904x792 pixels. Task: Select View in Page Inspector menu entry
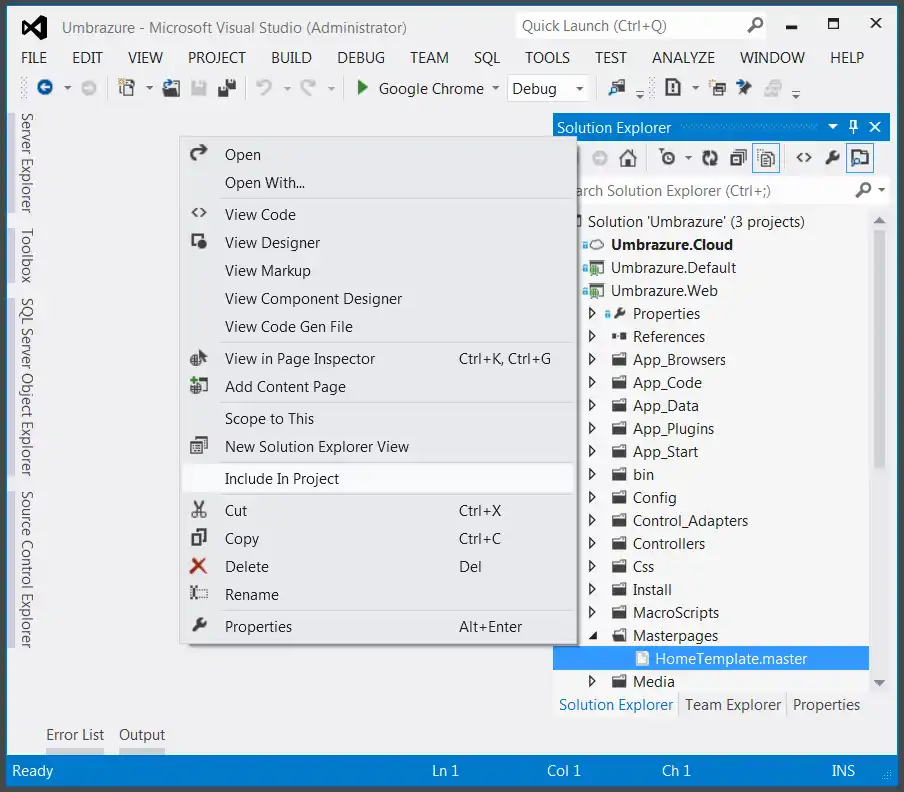378,359
